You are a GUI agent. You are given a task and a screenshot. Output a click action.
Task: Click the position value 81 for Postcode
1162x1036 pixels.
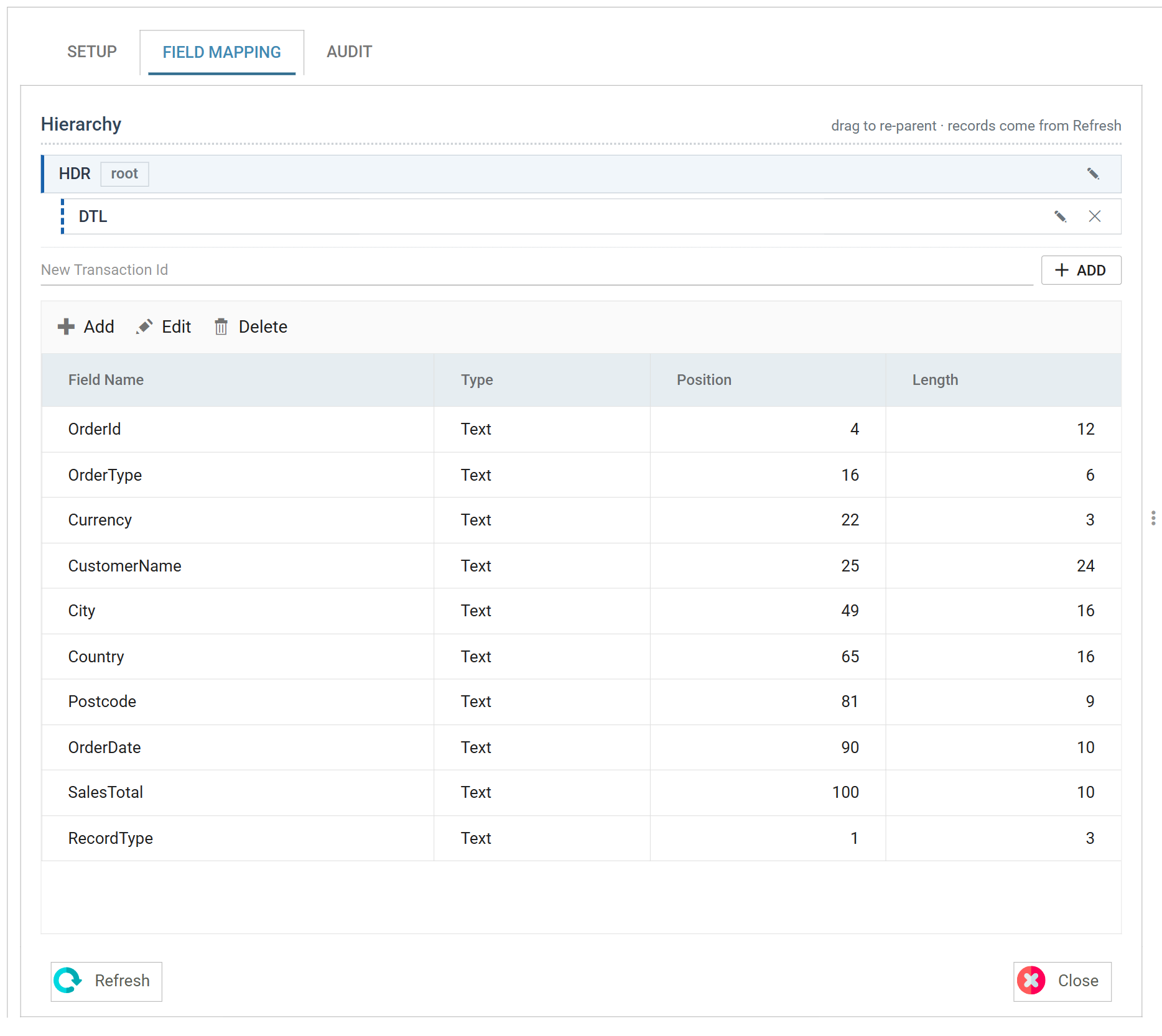[850, 701]
